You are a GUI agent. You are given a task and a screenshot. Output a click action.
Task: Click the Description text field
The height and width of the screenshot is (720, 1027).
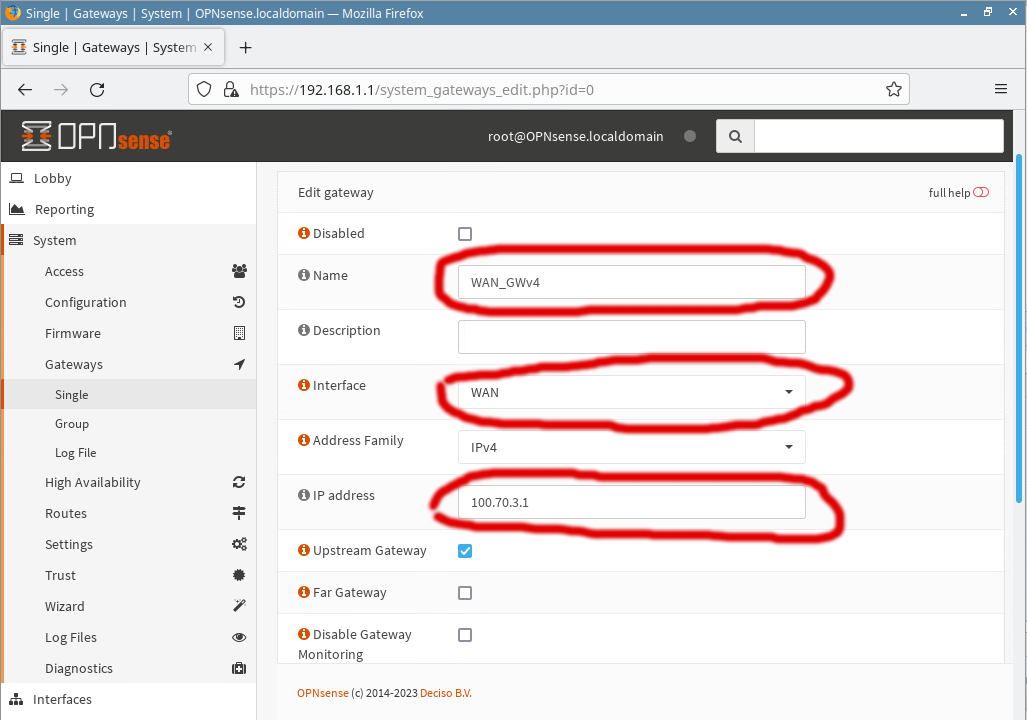(631, 337)
